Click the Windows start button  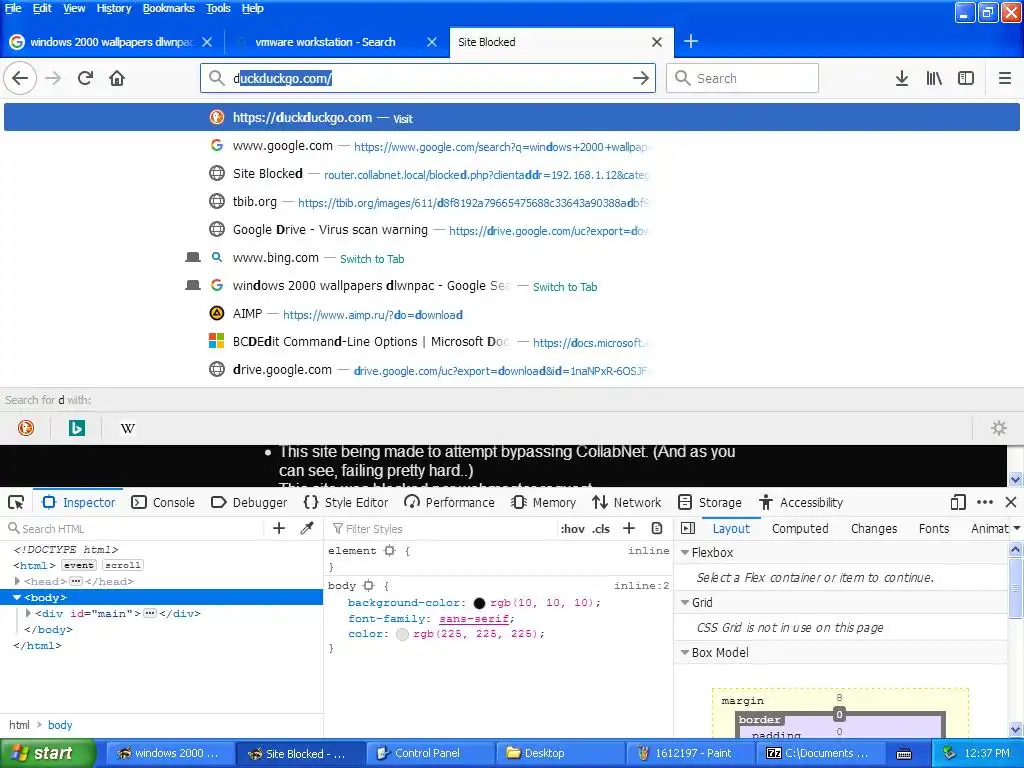tap(47, 754)
